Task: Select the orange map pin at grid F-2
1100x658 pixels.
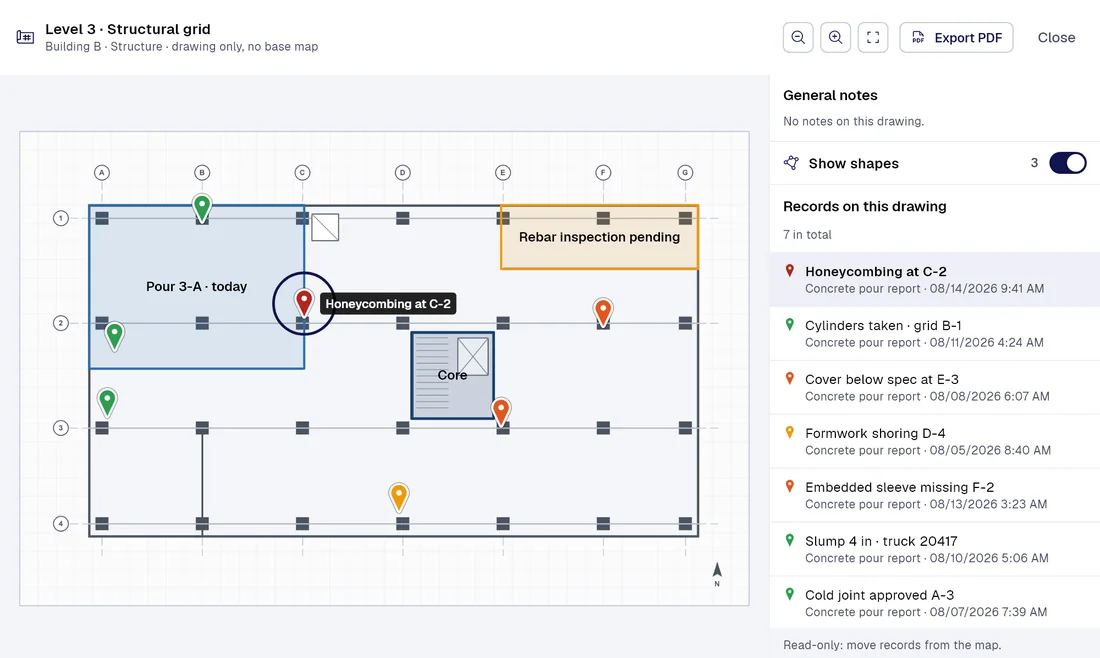Action: 603,312
